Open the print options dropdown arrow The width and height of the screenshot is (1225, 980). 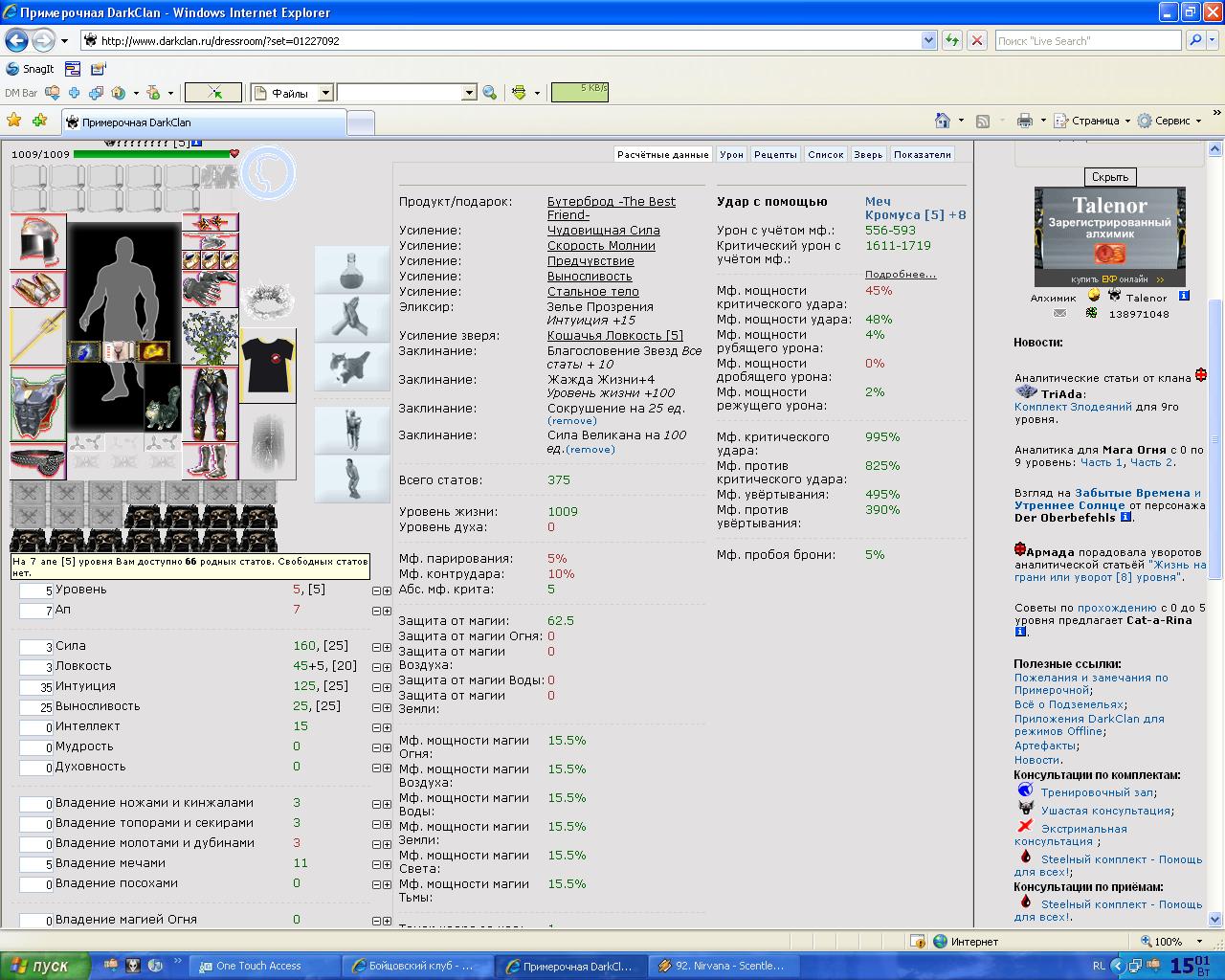[1043, 121]
